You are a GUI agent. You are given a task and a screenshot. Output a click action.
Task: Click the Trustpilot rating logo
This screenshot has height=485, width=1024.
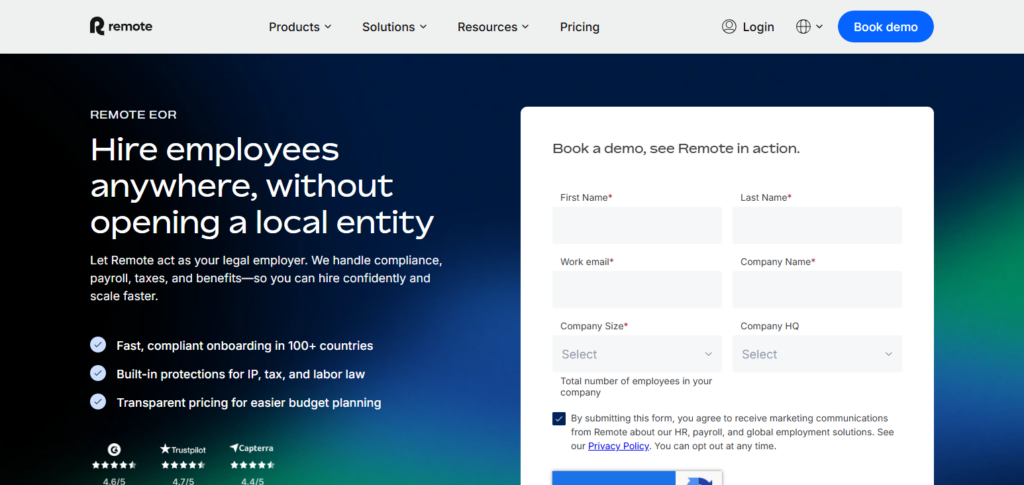coord(183,449)
